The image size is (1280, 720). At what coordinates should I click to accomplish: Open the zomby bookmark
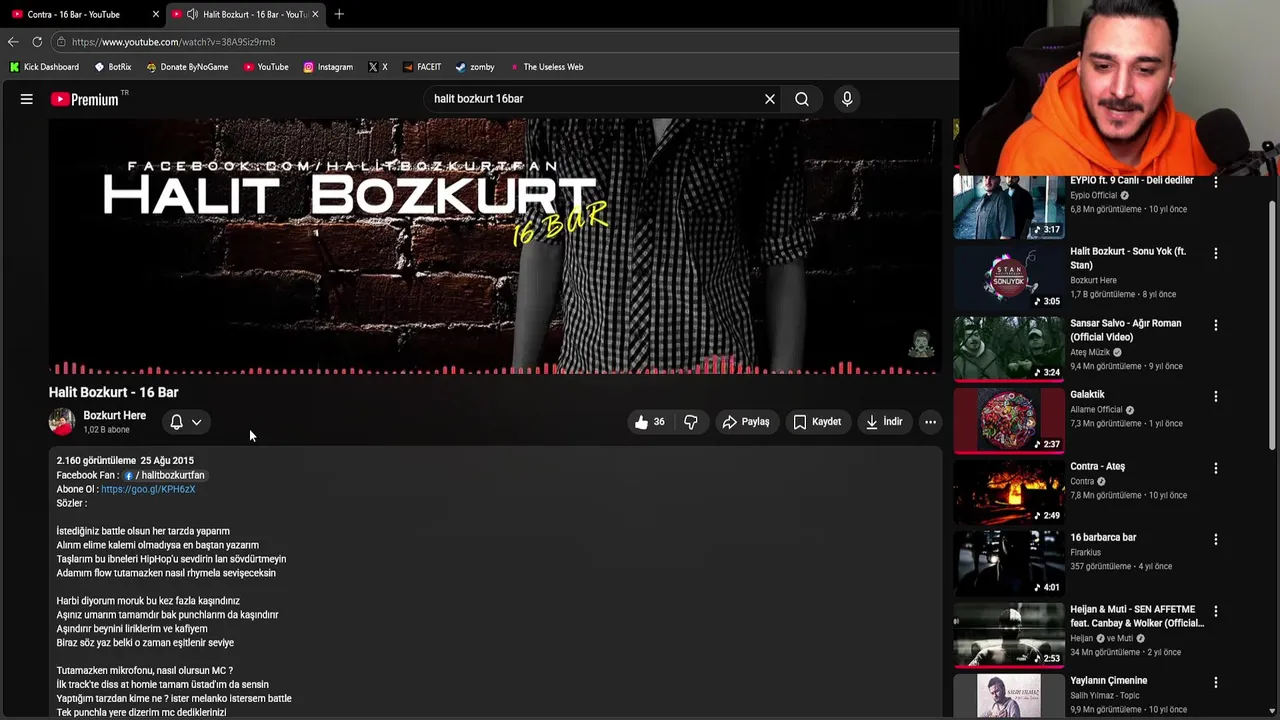pyautogui.click(x=475, y=67)
